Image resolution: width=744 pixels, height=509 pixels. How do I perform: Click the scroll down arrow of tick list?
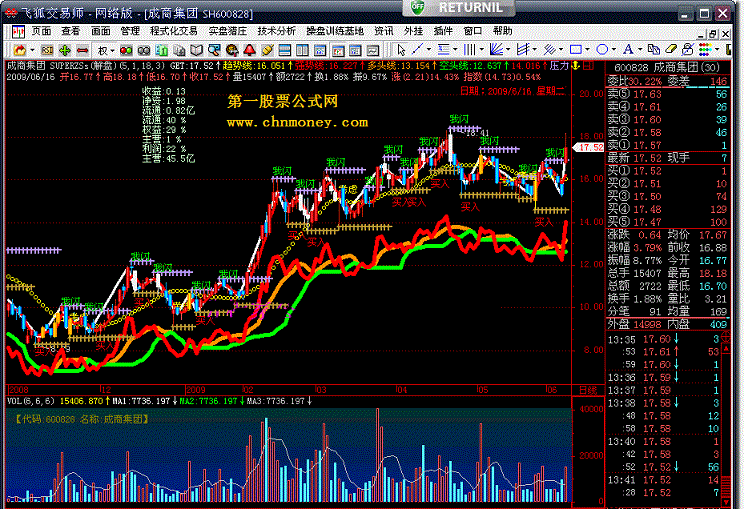coord(725,501)
